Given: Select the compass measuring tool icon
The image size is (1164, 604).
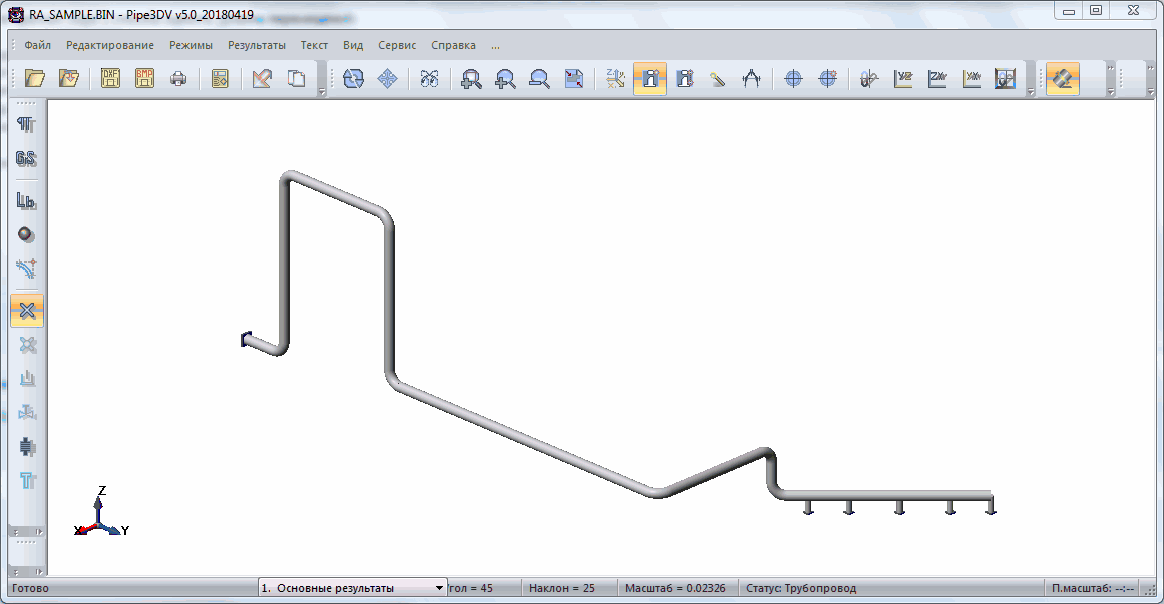Looking at the screenshot, I should pos(751,79).
